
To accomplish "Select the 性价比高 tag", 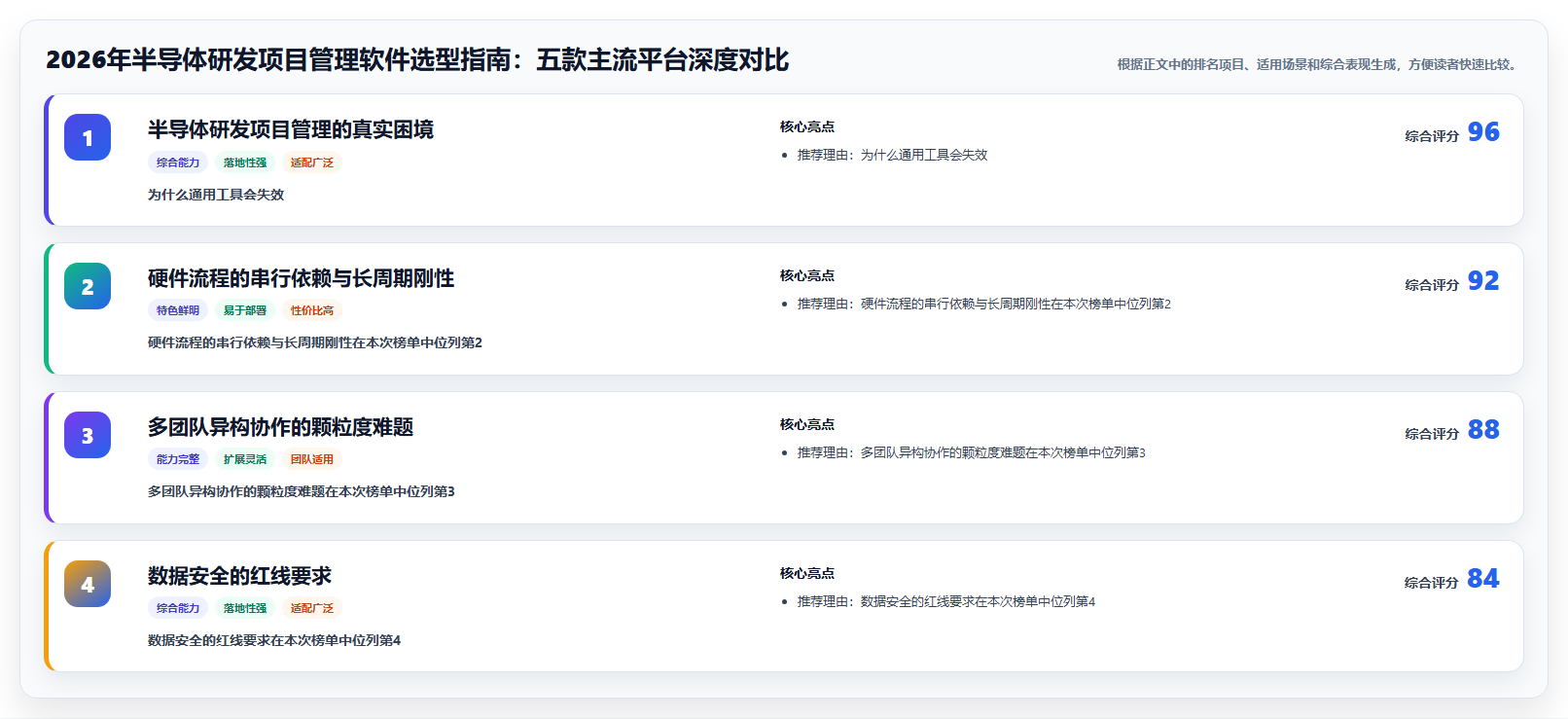I will pos(312,310).
